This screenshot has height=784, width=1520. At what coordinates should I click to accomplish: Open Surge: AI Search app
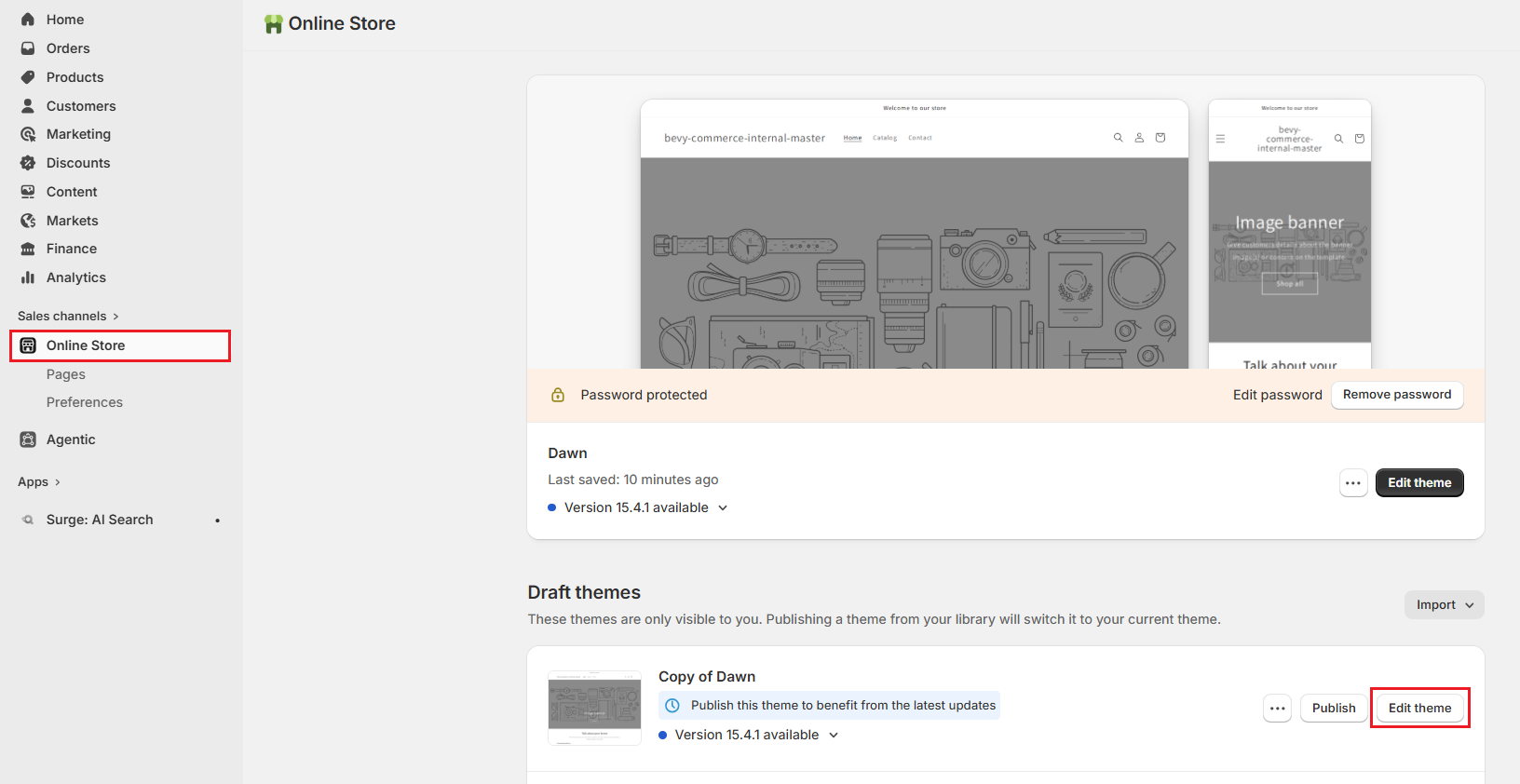click(x=100, y=520)
